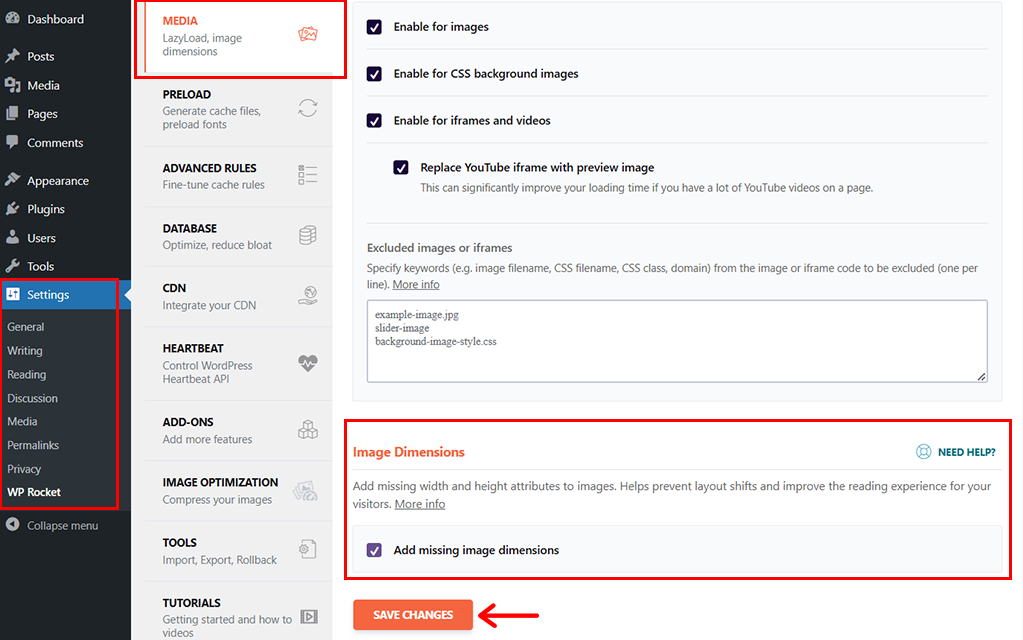Click the Need Help lifebuoy icon
The height and width of the screenshot is (640, 1023).
click(x=923, y=451)
